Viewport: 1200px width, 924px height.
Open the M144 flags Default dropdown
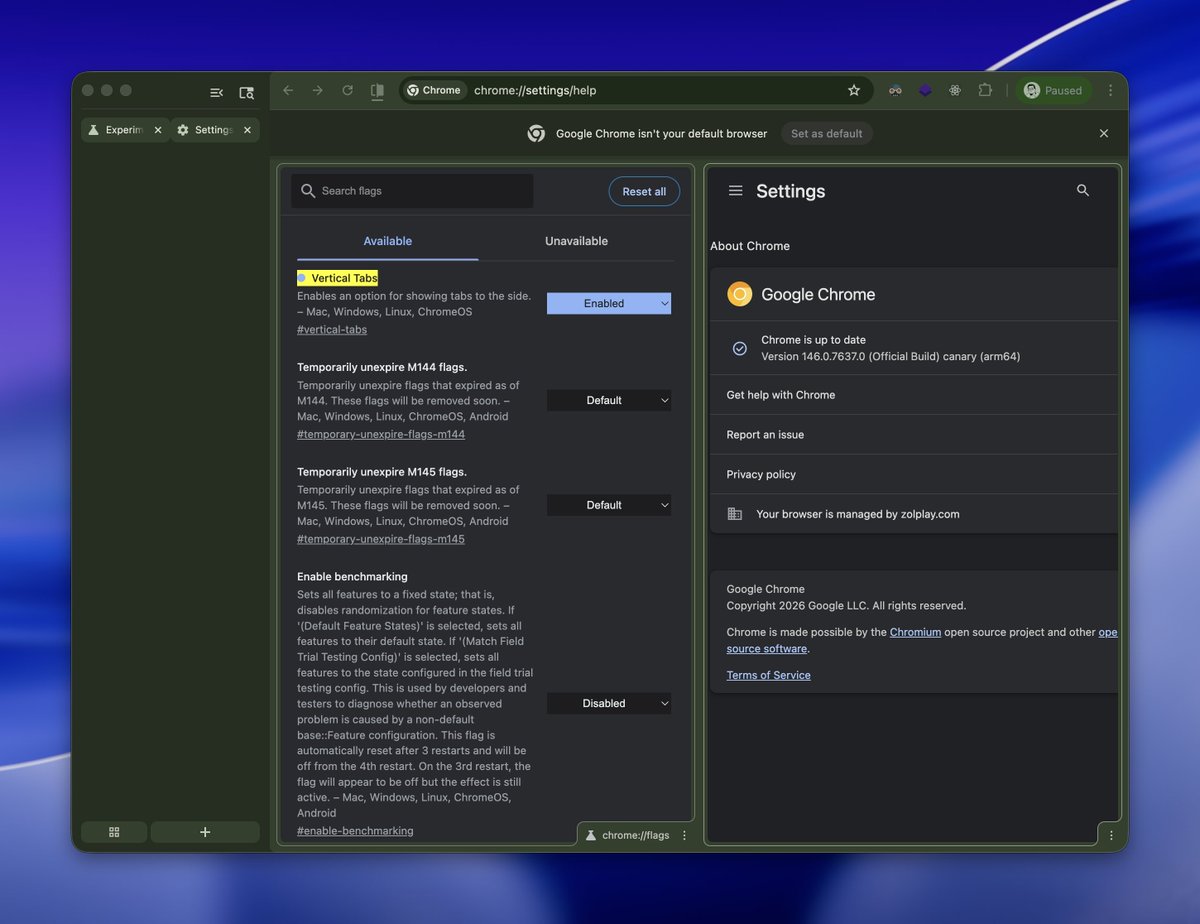(x=609, y=400)
